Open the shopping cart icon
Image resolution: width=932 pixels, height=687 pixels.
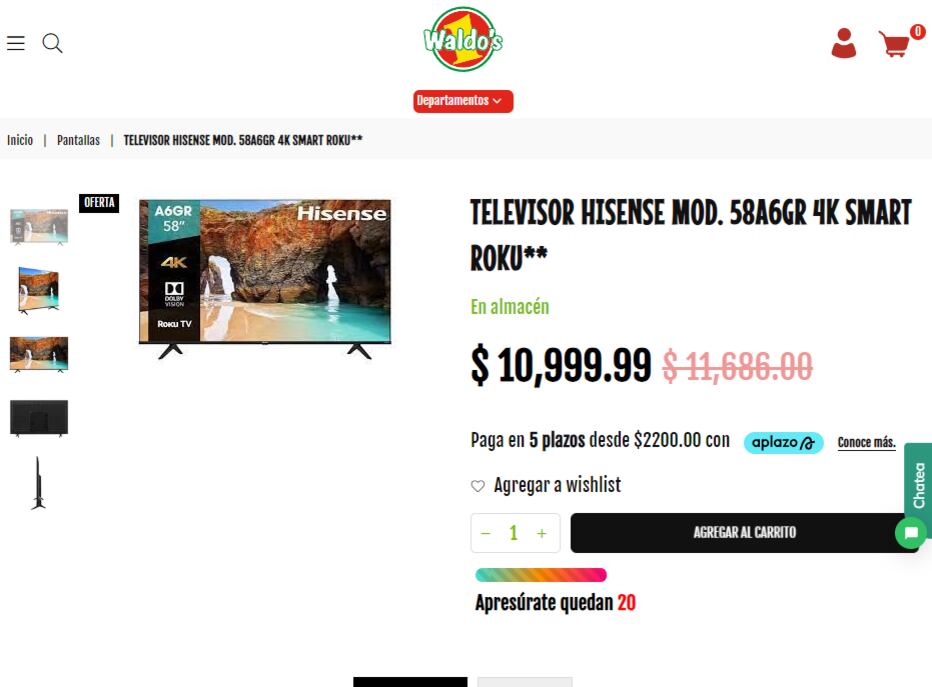895,44
